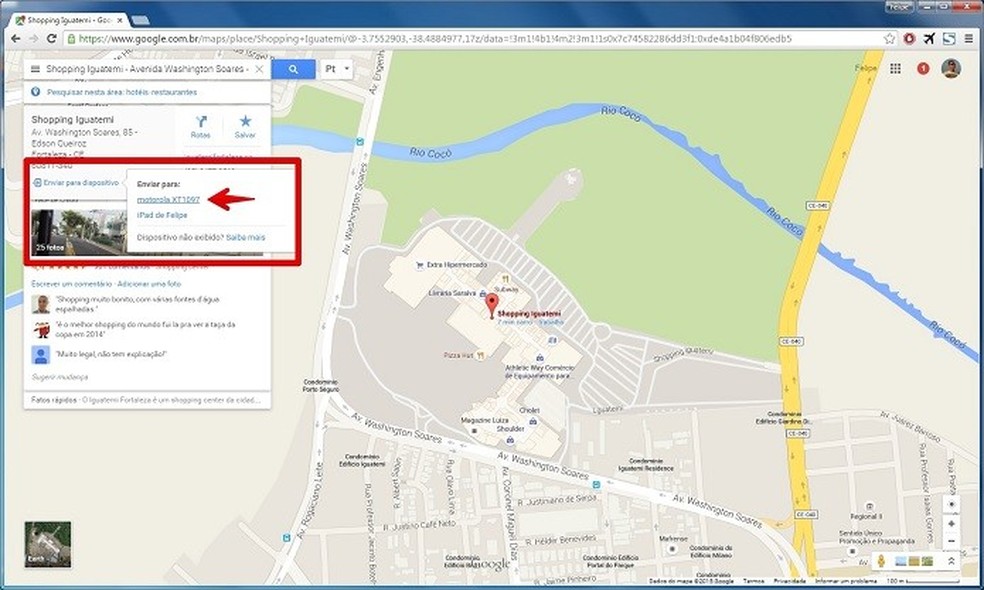
Task: Click the Extra Hipermercado shopping cart icon
Action: 419,265
